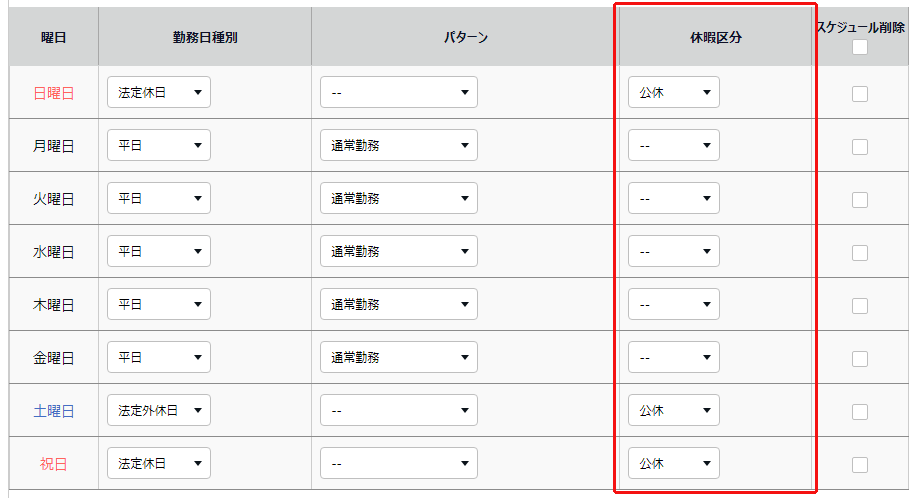Check スケジュール削除 box for 日曜日 row
Image resolution: width=920 pixels, height=498 pixels.
[x=860, y=94]
